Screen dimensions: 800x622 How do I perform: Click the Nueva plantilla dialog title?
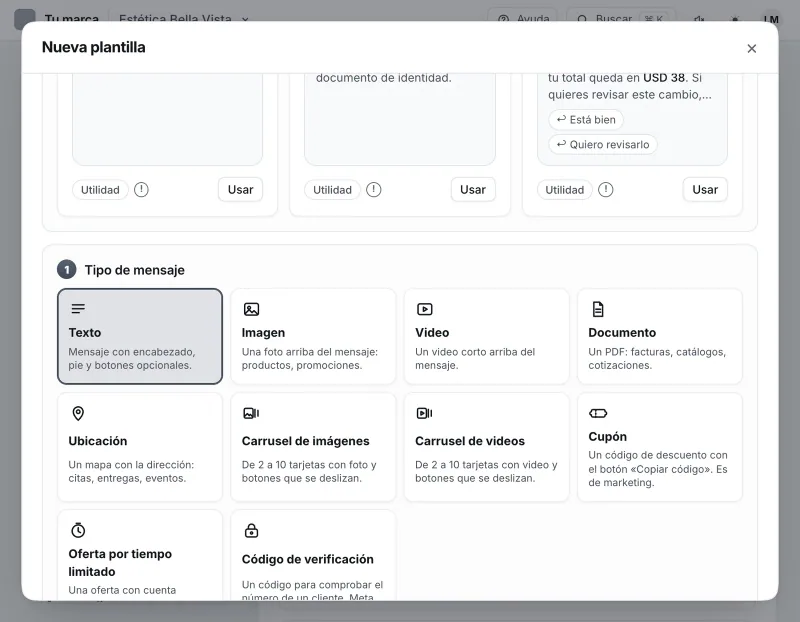[93, 47]
